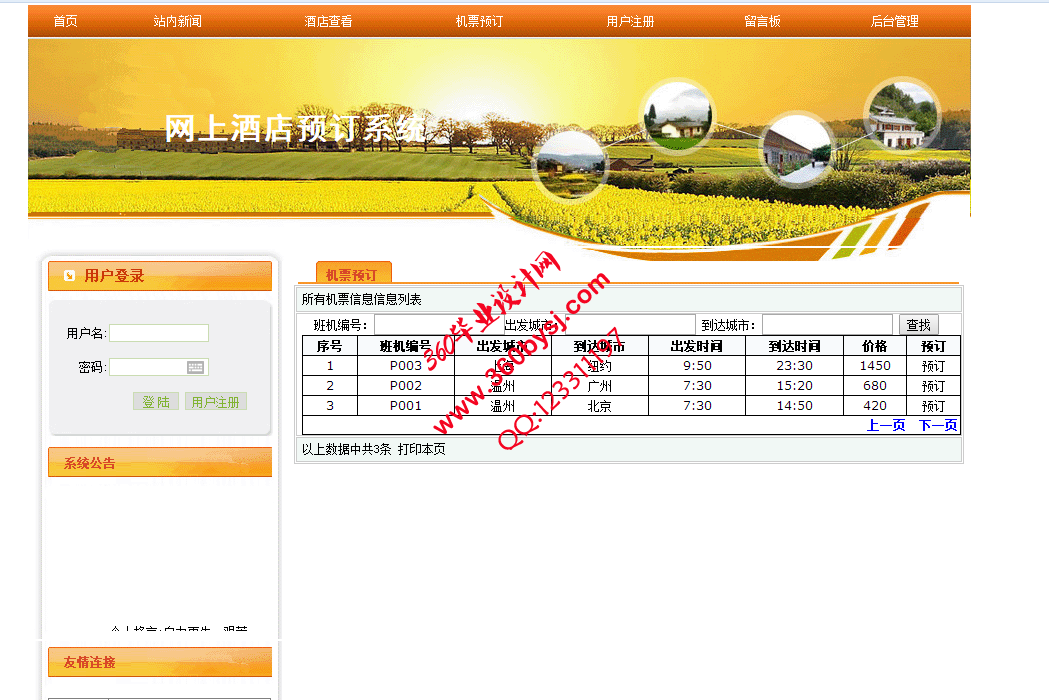This screenshot has height=700, width=1049.
Task: Go to 首页 in the navigation bar
Action: (x=66, y=21)
